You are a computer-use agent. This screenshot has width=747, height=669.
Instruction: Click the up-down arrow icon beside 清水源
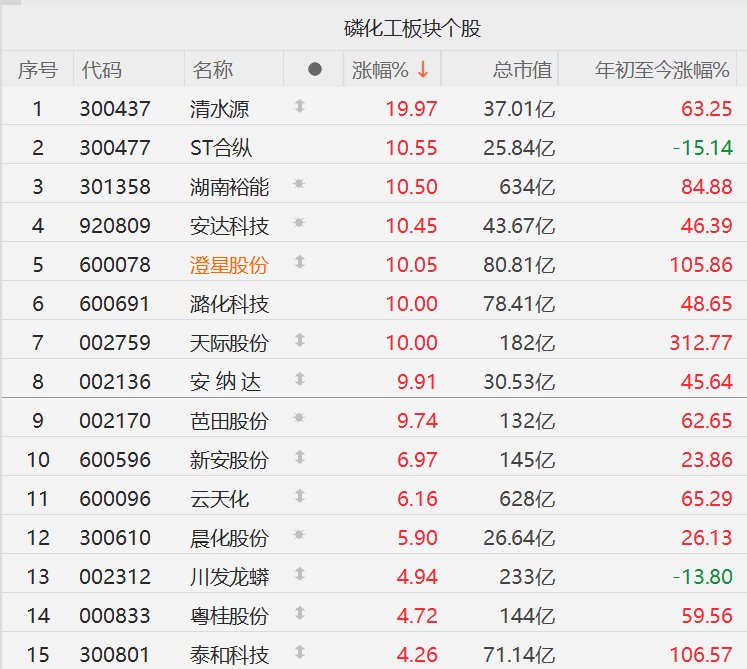[x=299, y=107]
